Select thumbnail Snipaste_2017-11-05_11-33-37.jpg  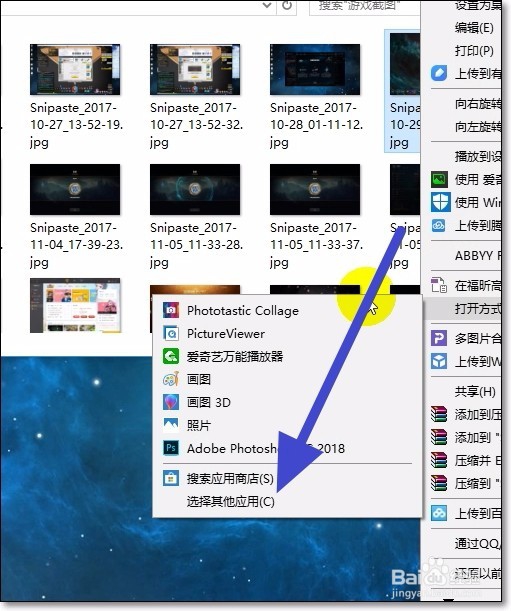(315, 189)
